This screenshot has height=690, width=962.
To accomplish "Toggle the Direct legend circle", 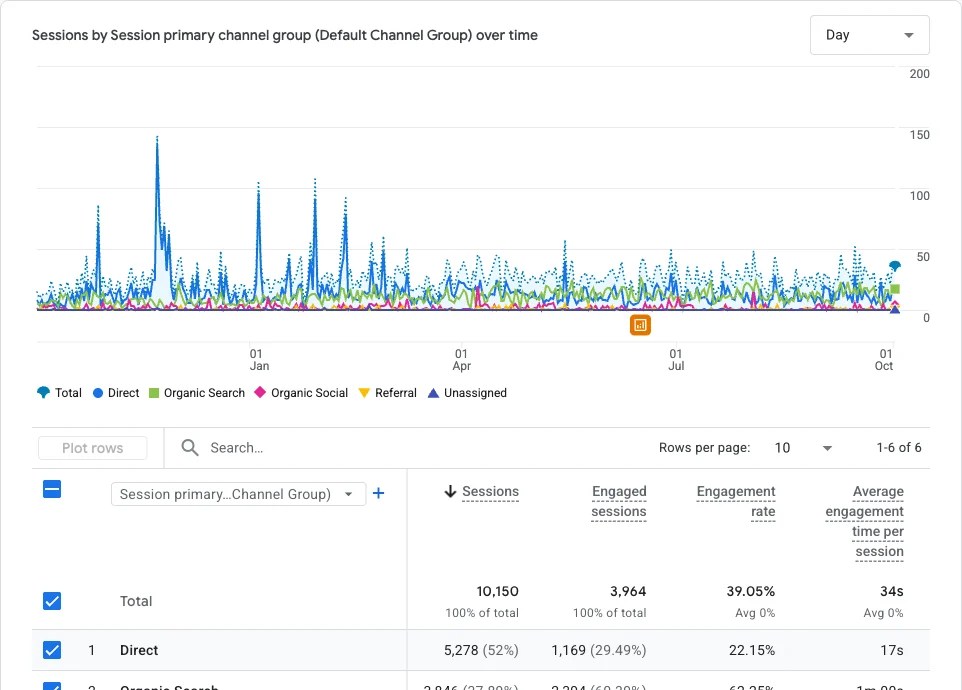I will 98,393.
